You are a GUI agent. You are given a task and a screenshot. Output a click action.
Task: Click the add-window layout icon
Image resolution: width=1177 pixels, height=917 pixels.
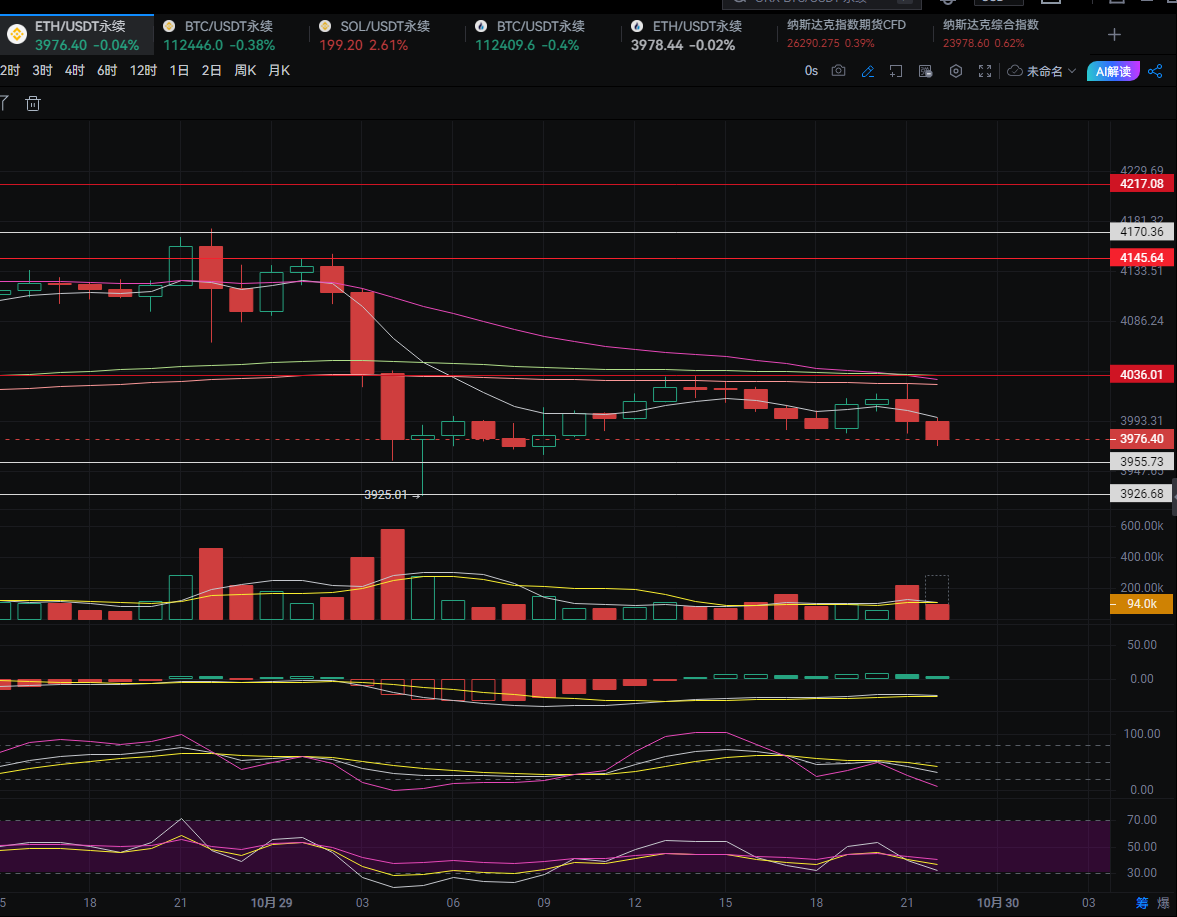click(896, 71)
